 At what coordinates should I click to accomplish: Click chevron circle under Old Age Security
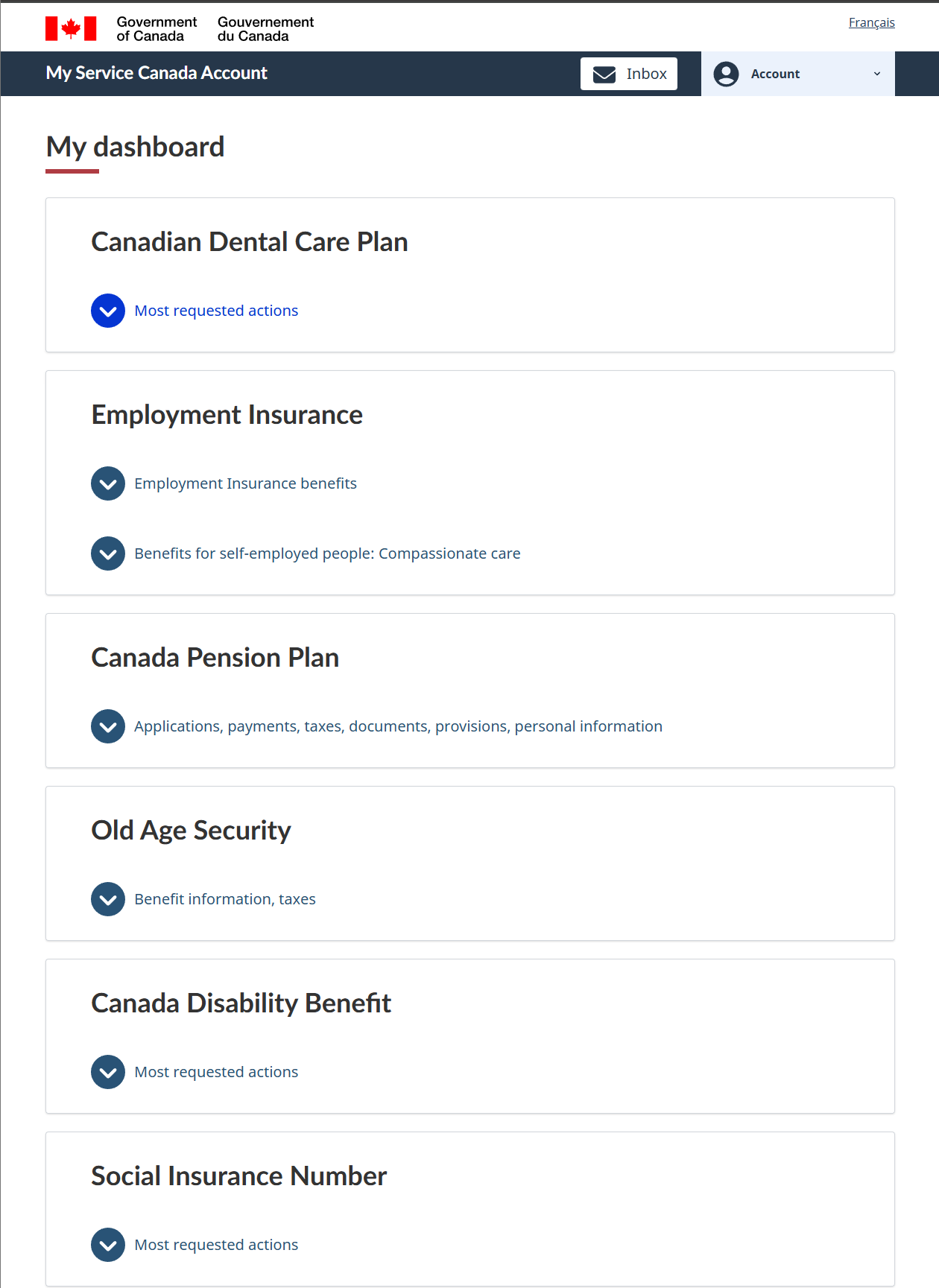click(108, 899)
